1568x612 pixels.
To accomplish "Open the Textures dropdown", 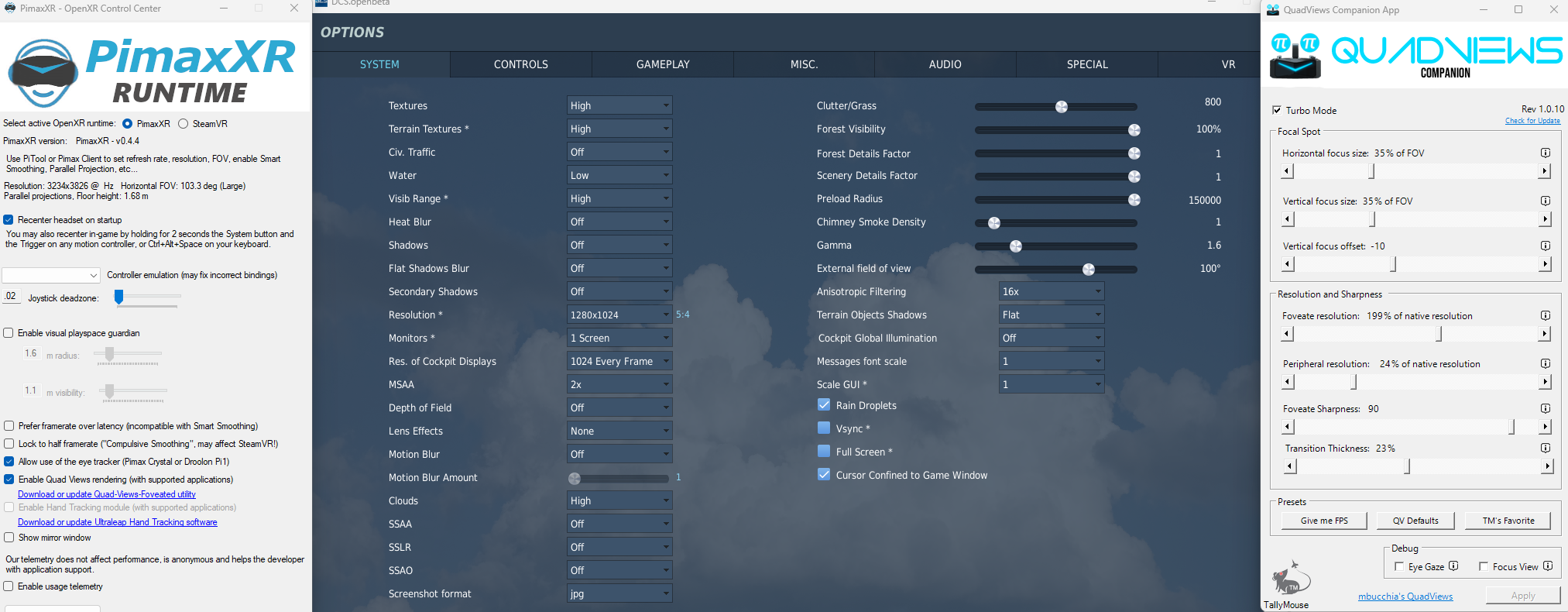I will [619, 105].
